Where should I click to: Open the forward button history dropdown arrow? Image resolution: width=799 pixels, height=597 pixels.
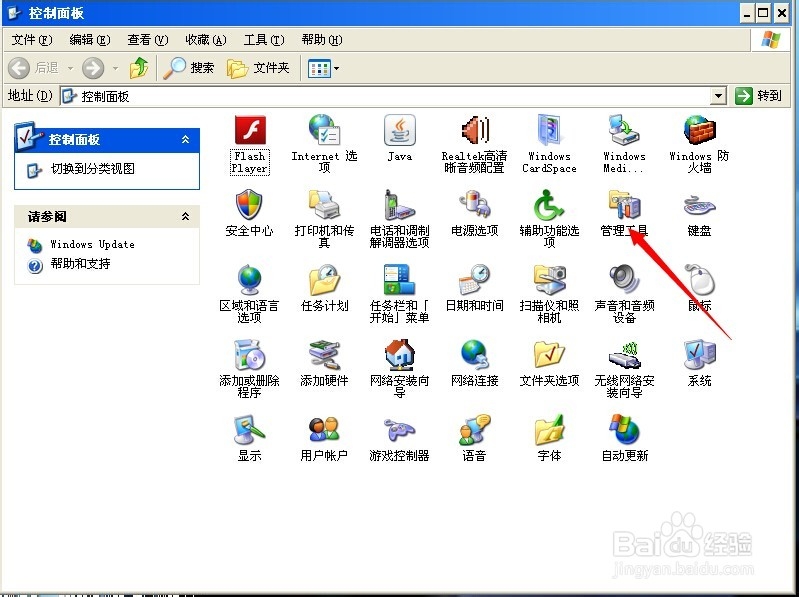point(116,68)
